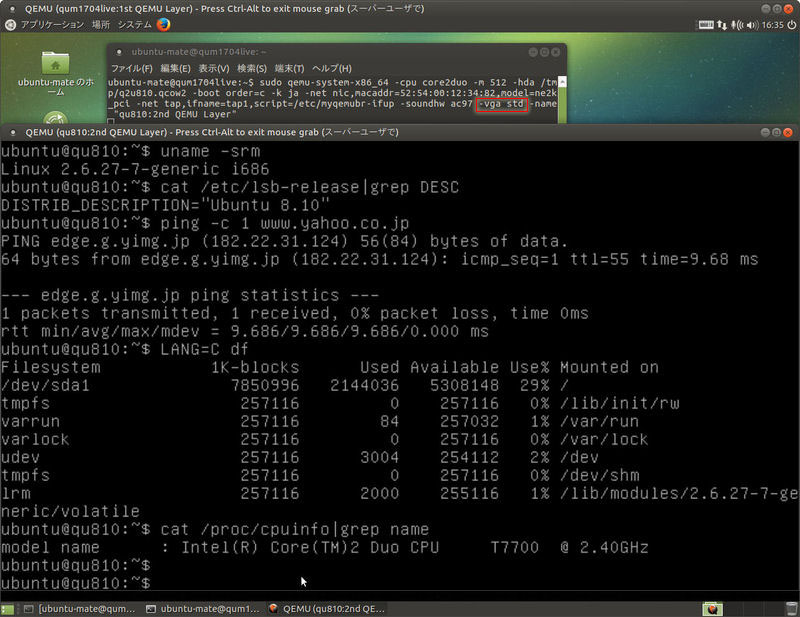Click the "64 bytes from edge.g.yimg.jp" line
This screenshot has height=617, width=800.
[x=380, y=259]
